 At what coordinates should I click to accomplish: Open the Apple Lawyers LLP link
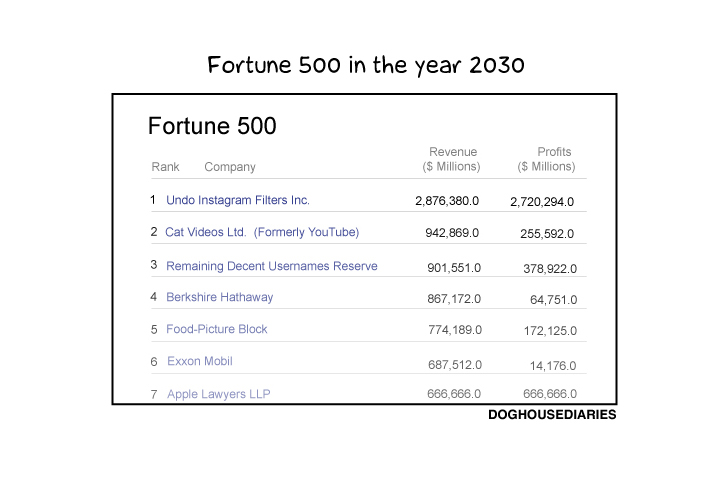coord(219,394)
